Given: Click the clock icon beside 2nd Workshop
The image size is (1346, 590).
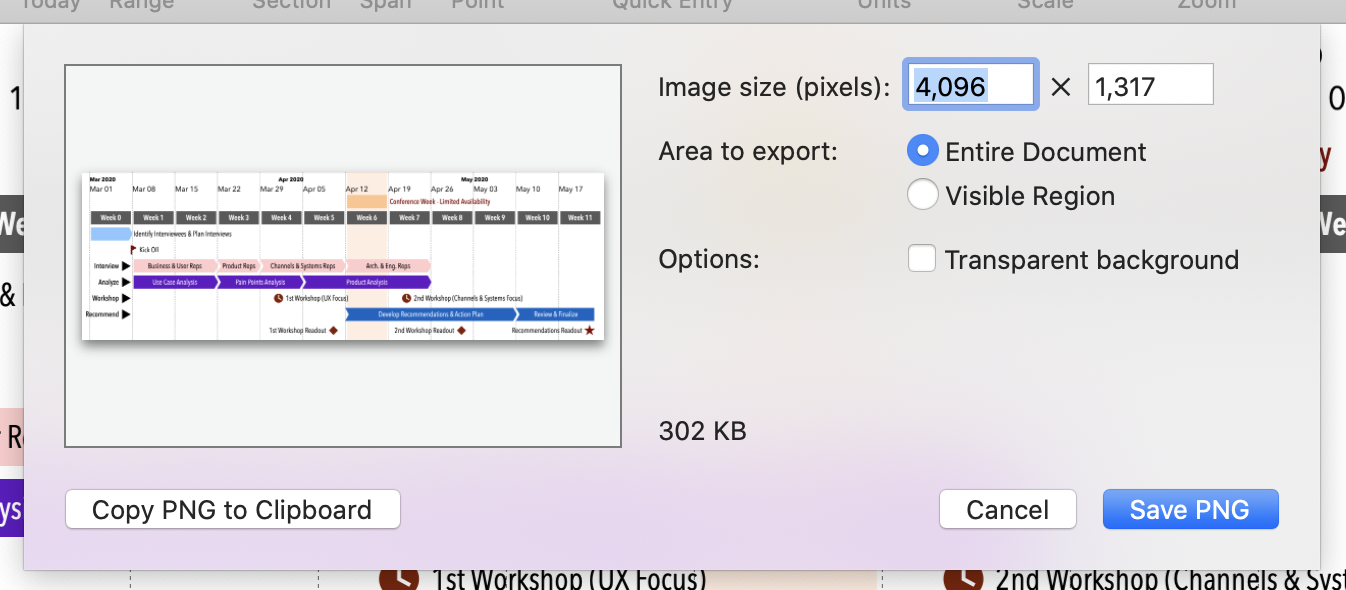Looking at the screenshot, I should click(963, 579).
